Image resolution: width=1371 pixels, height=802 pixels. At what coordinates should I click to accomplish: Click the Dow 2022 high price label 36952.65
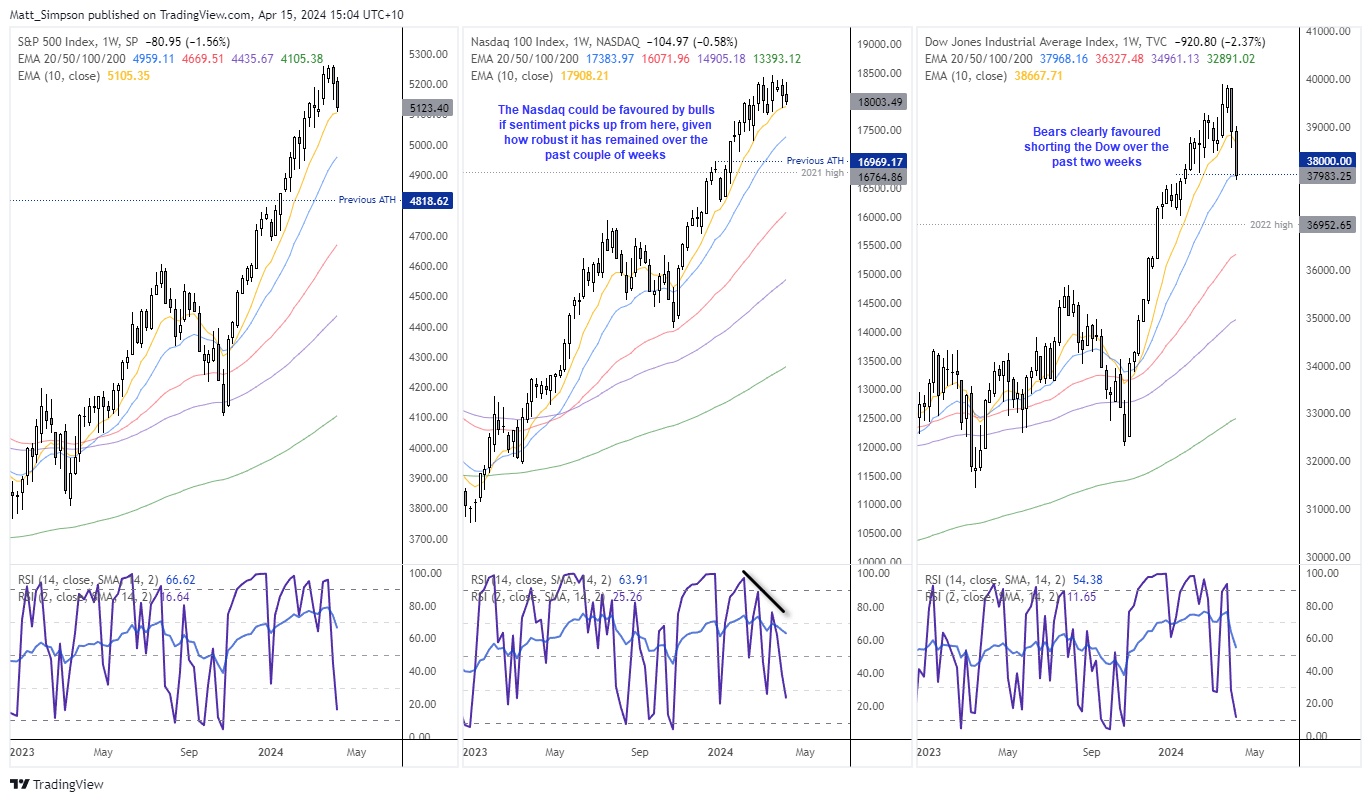[x=1329, y=225]
